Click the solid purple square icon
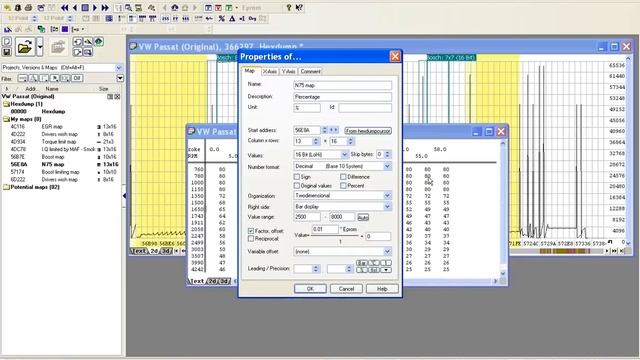Image resolution: width=640 pixels, height=360 pixels. 65,29
